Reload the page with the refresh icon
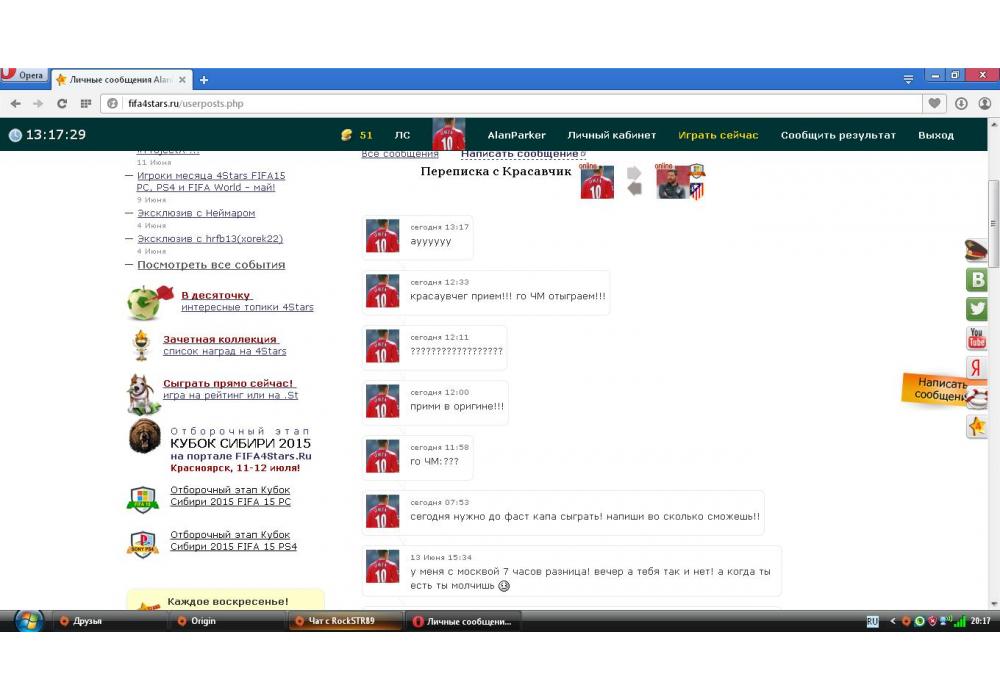The image size is (1000, 700). (62, 103)
